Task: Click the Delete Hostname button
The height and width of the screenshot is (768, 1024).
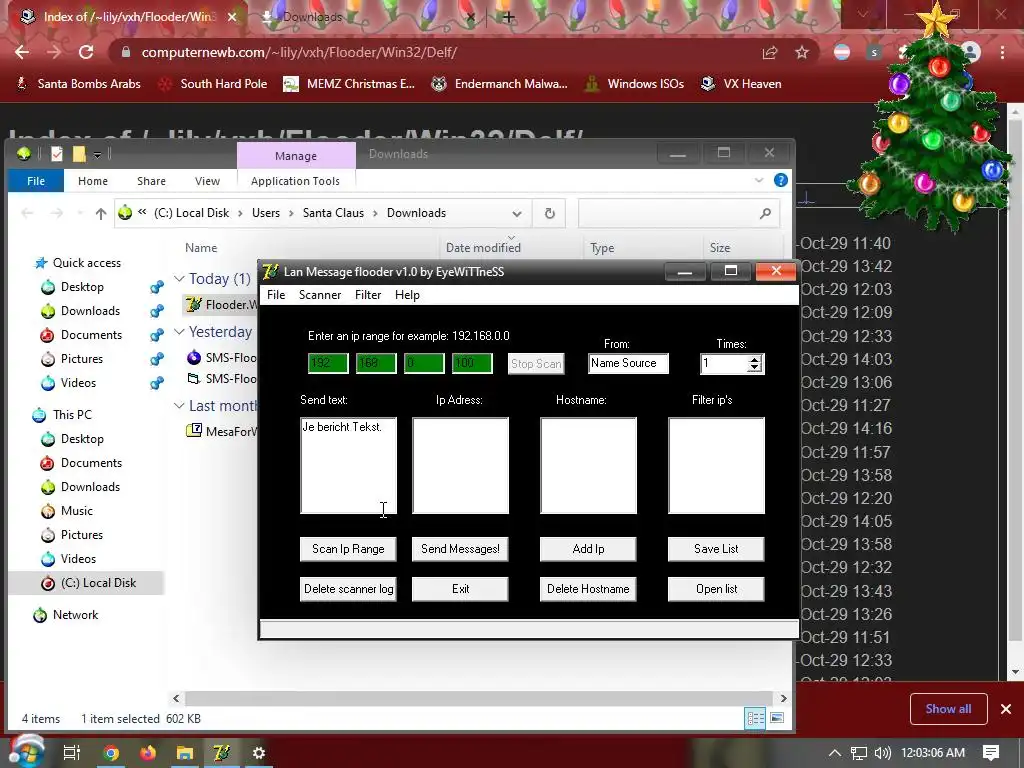Action: coord(588,589)
